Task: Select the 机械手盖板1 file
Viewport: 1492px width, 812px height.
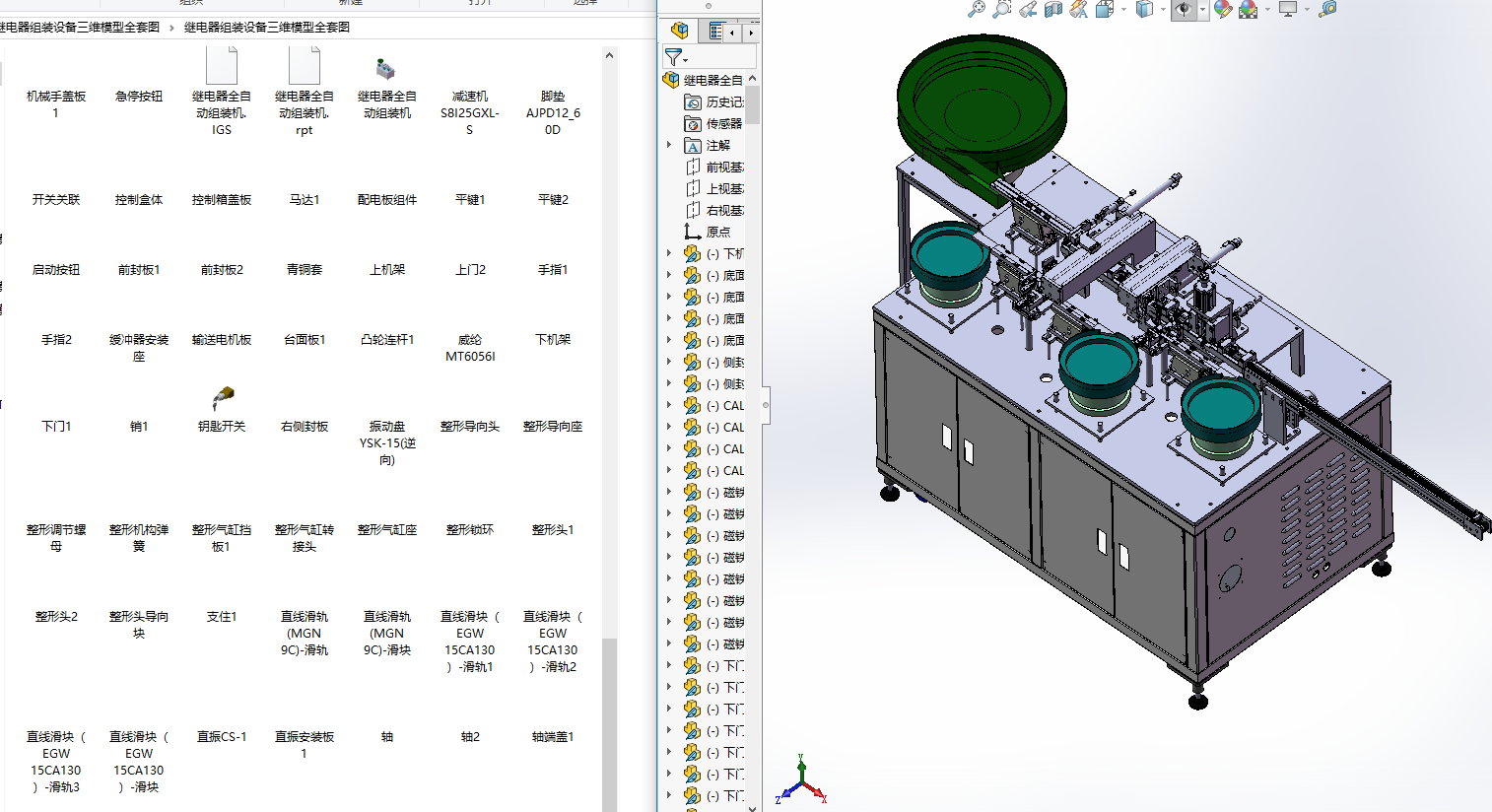Action: [56, 104]
